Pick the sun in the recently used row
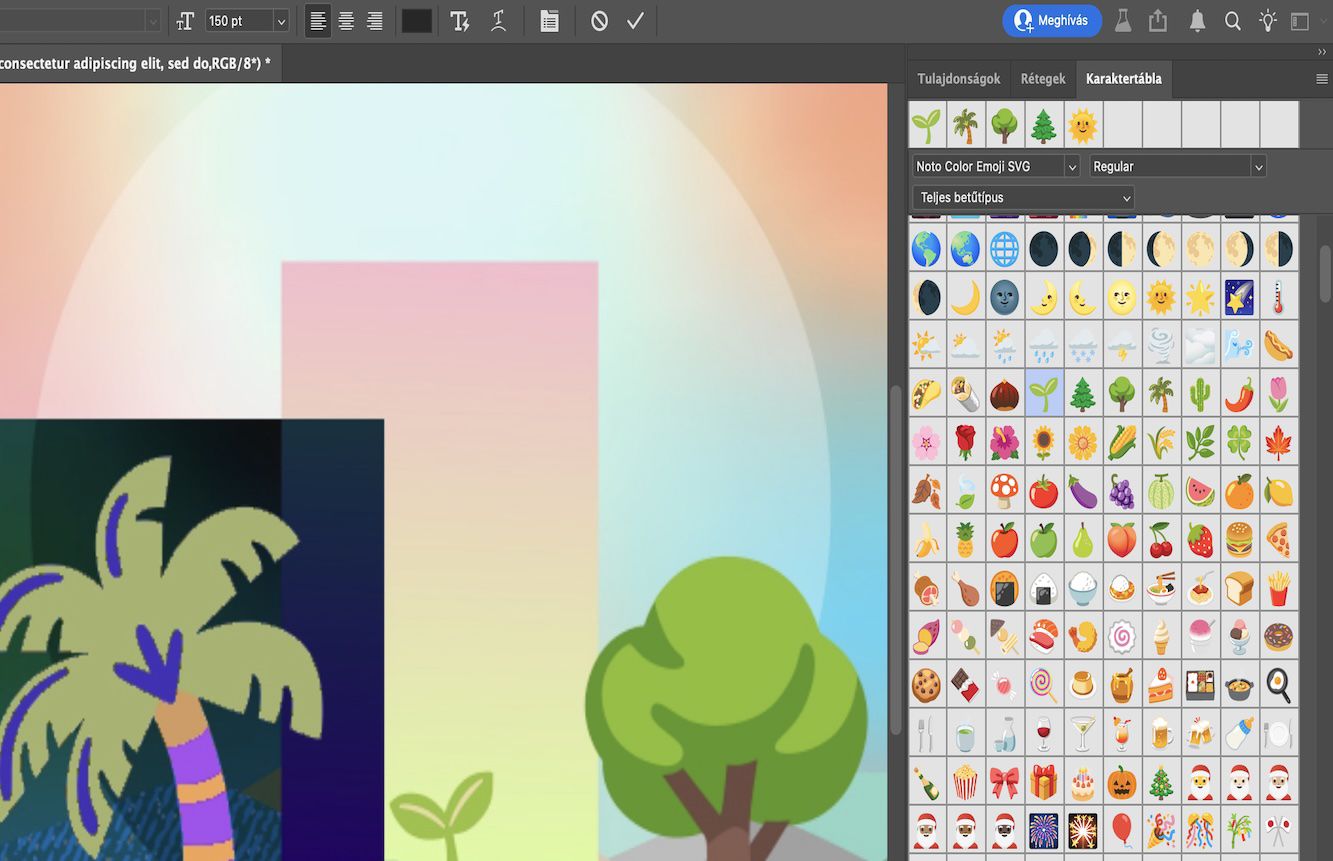Screen dimensions: 1333x861 tap(1083, 125)
